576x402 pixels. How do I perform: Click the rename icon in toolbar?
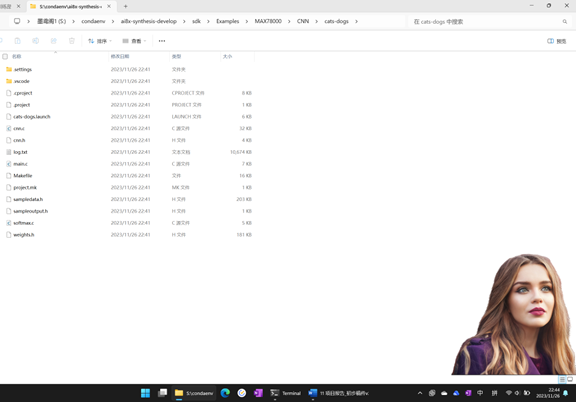(x=36, y=41)
